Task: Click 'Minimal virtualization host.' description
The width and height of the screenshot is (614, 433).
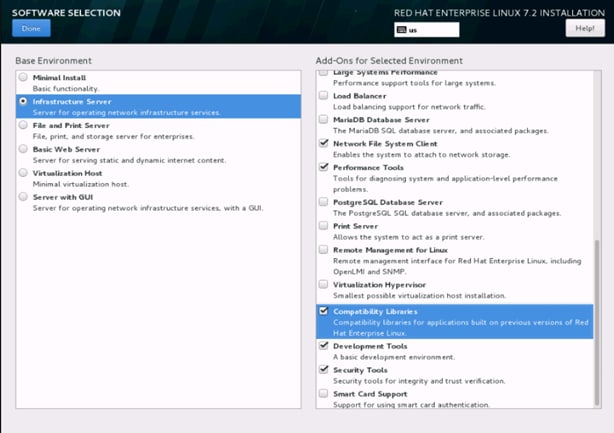Action: (81, 184)
